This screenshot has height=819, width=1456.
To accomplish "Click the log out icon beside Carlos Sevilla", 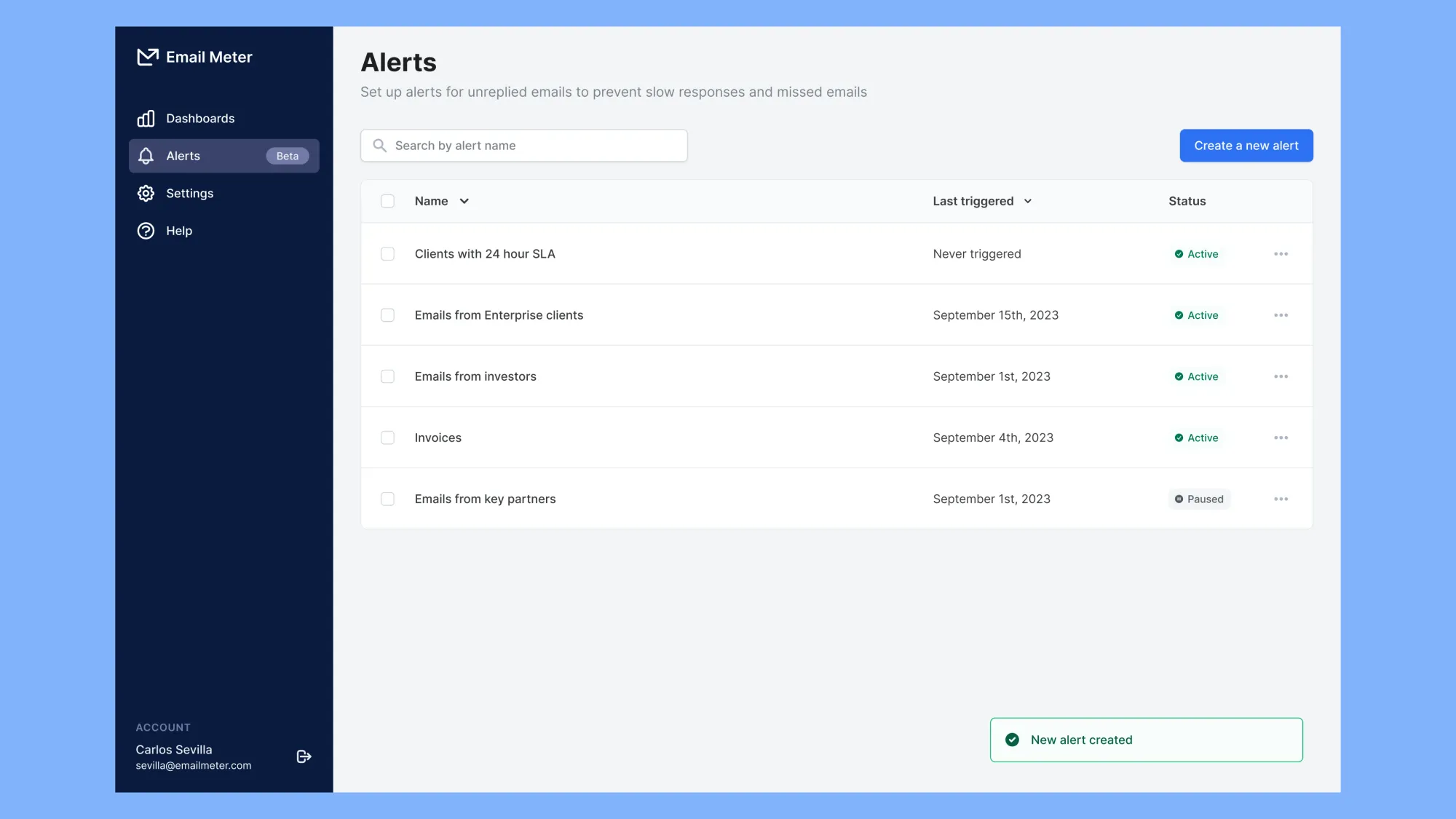I will point(304,756).
